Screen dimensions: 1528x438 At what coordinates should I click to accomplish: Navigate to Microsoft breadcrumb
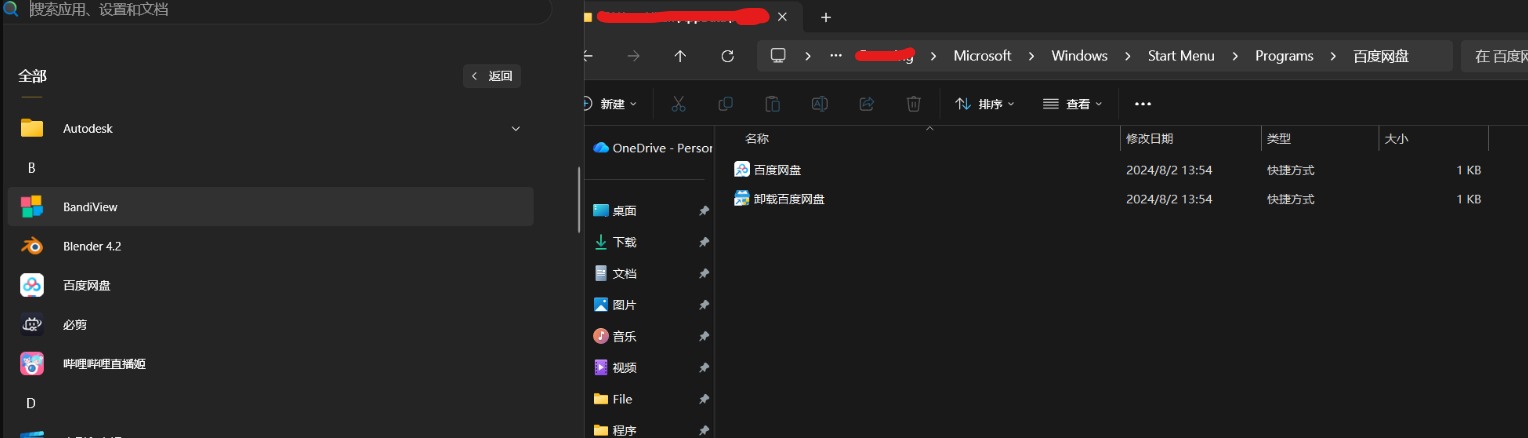982,56
